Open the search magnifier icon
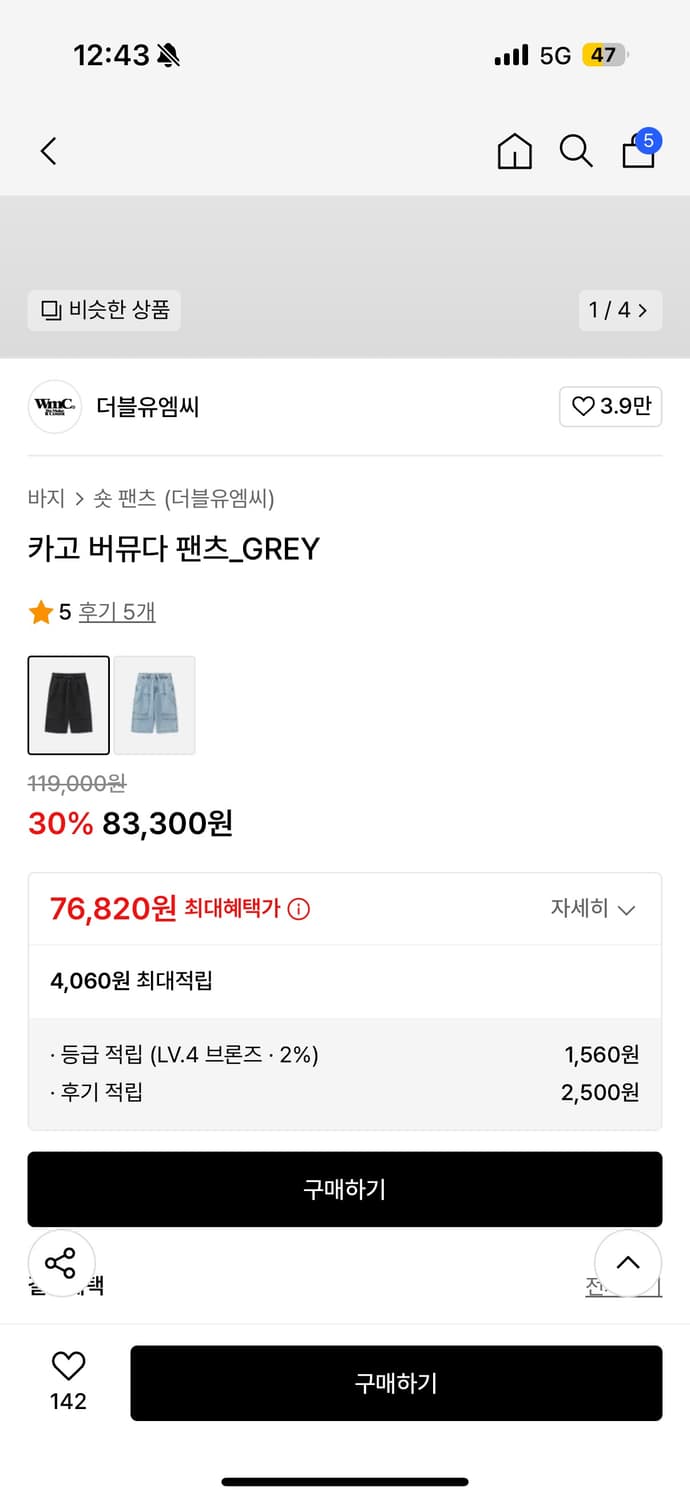This screenshot has width=690, height=1500. tap(575, 151)
